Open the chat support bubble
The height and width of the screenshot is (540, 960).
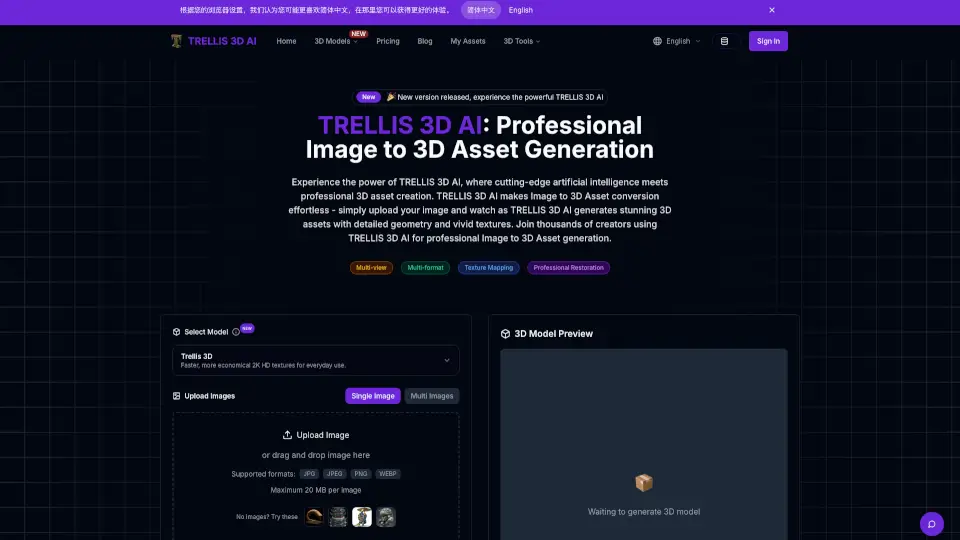[x=931, y=523]
